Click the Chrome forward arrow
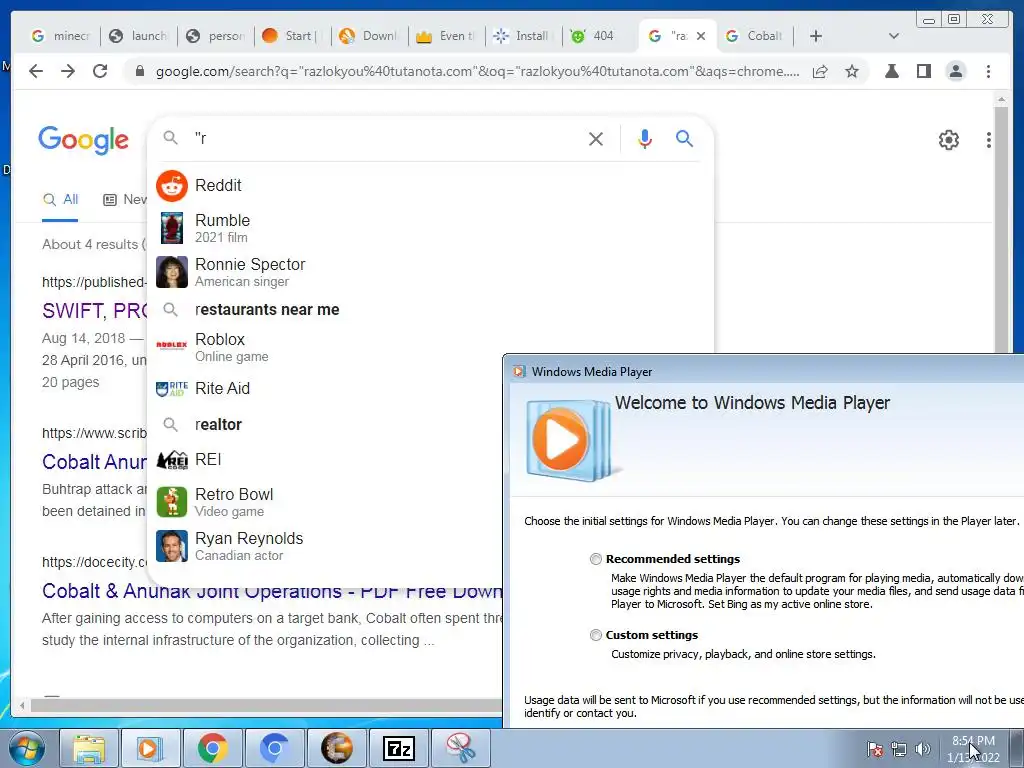Image resolution: width=1024 pixels, height=768 pixels. 68,71
